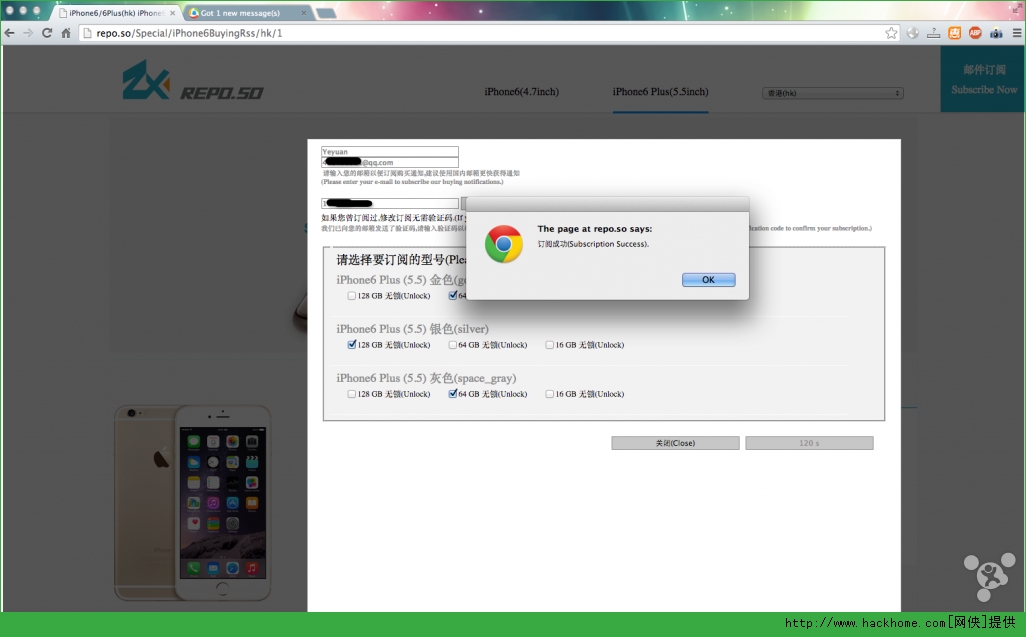
Task: Click the REPO.SO logo
Action: [193, 80]
